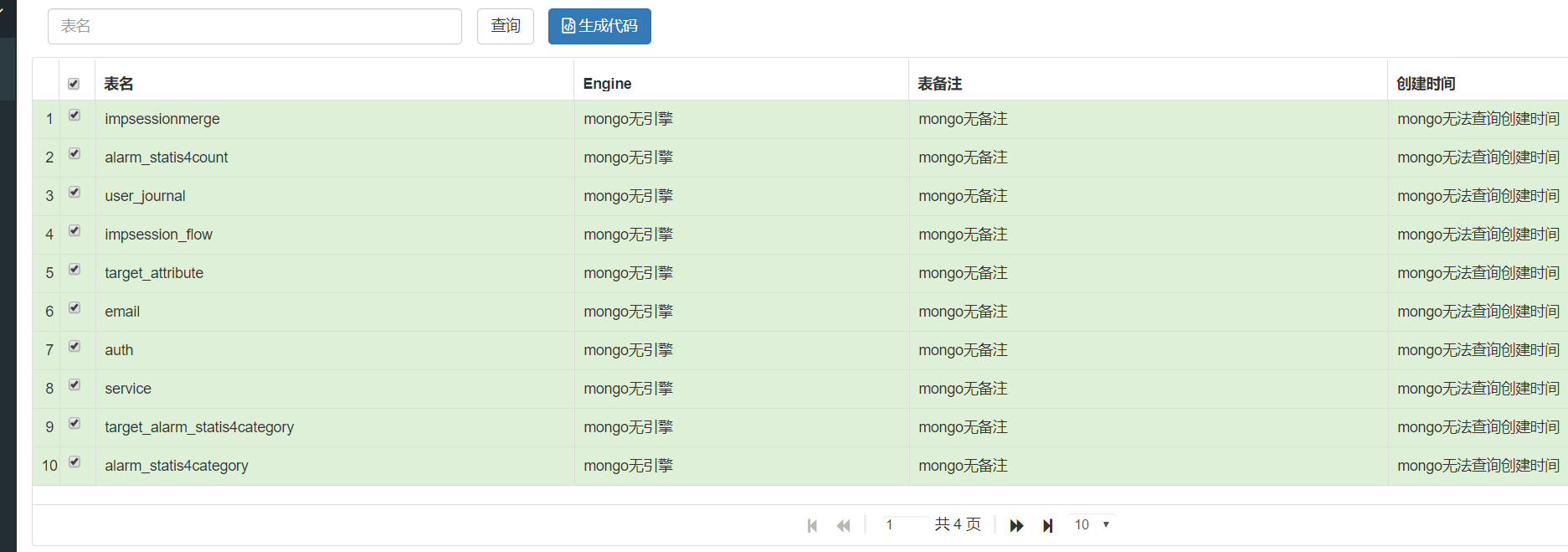Uncheck the alarm_statis4category row checkbox
Screen dimensions: 1568x552
pos(75,462)
